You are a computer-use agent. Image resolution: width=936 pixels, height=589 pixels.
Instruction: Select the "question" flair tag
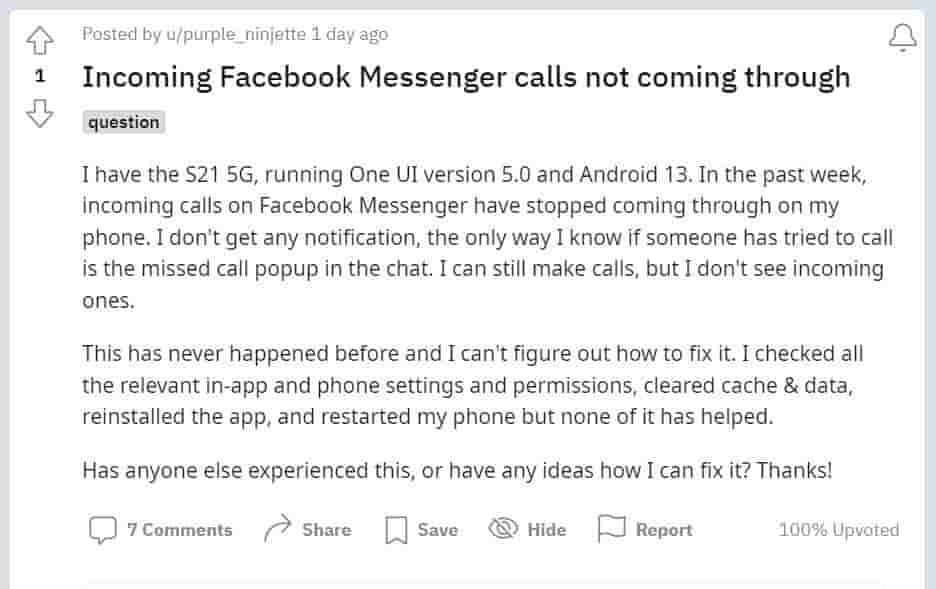click(x=123, y=122)
